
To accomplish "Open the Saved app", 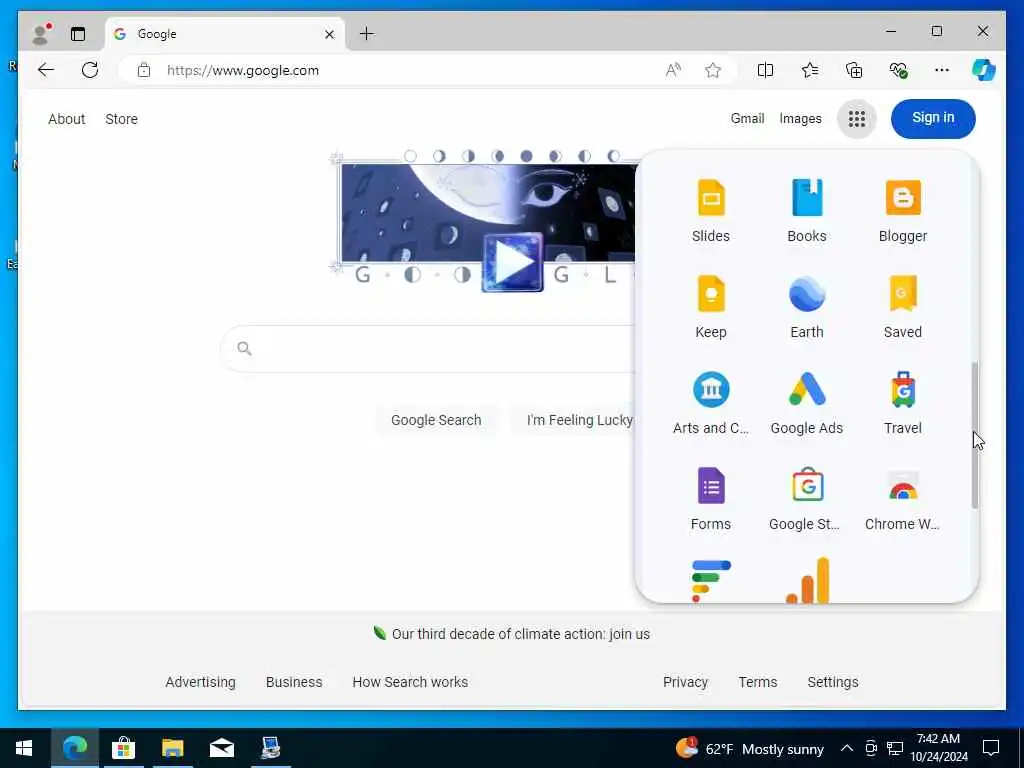I will pyautogui.click(x=903, y=306).
